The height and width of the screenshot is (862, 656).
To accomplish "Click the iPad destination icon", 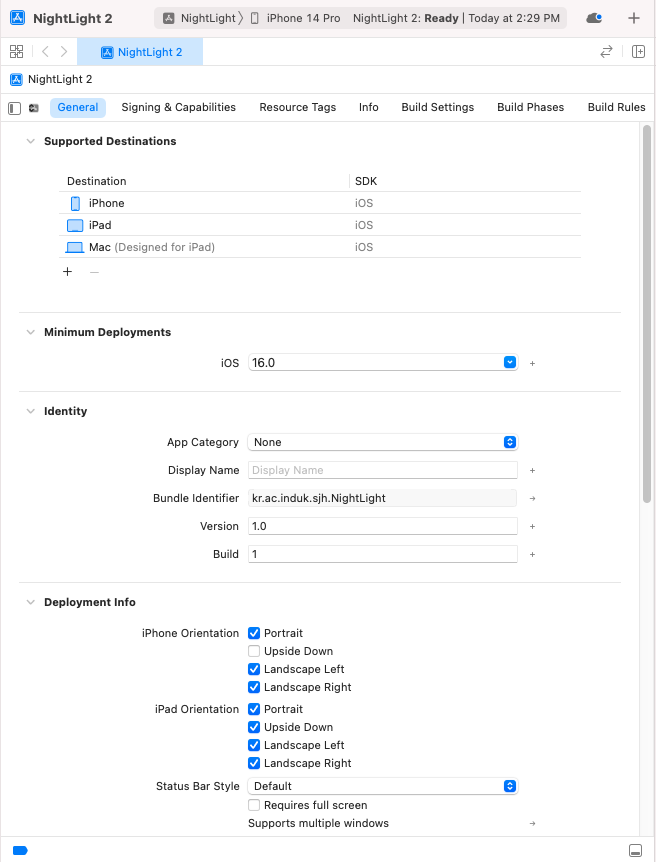I will click(75, 225).
